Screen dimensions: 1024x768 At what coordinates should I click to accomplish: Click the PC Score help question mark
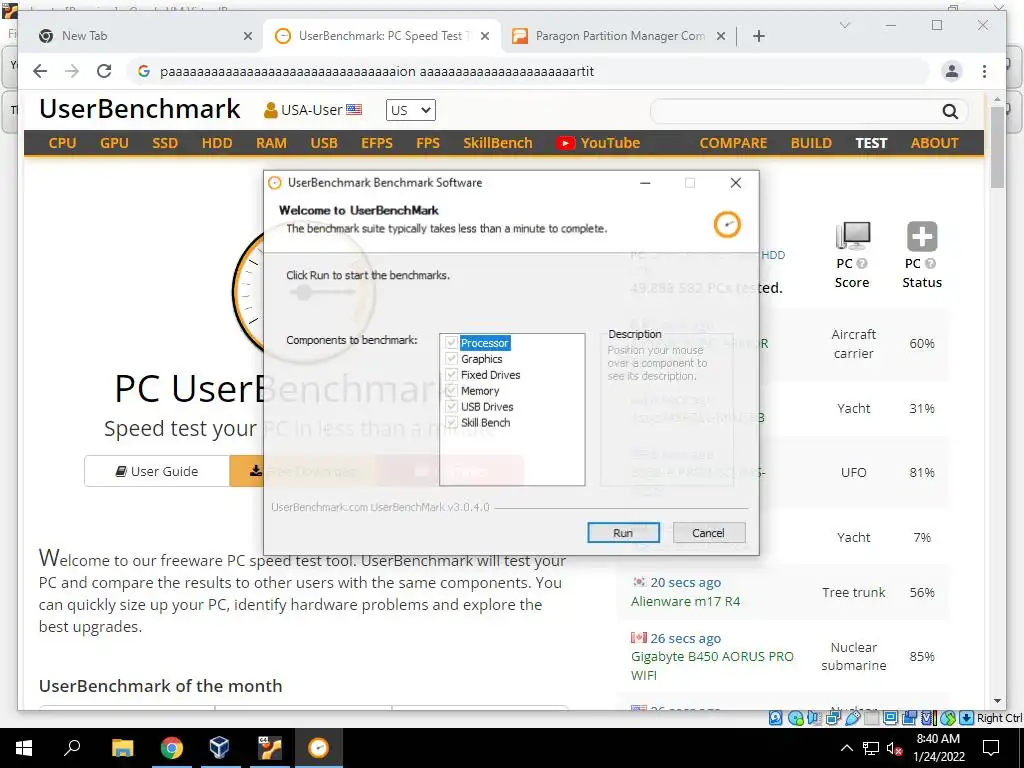point(862,264)
